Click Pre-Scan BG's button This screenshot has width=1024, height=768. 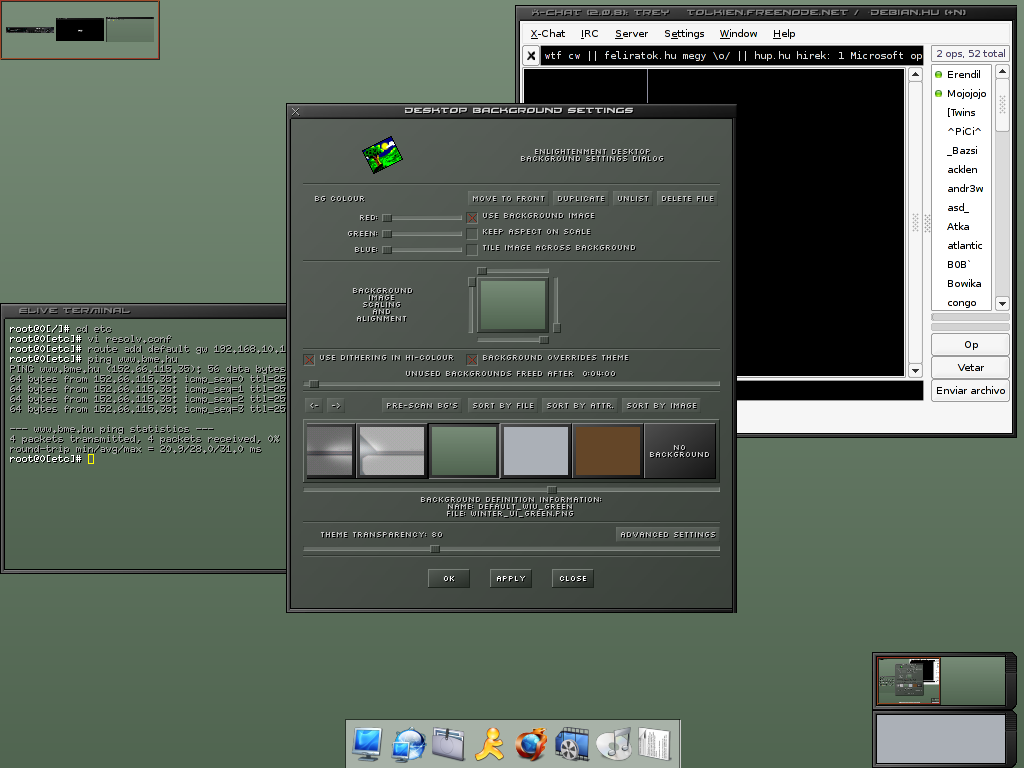pyautogui.click(x=422, y=406)
